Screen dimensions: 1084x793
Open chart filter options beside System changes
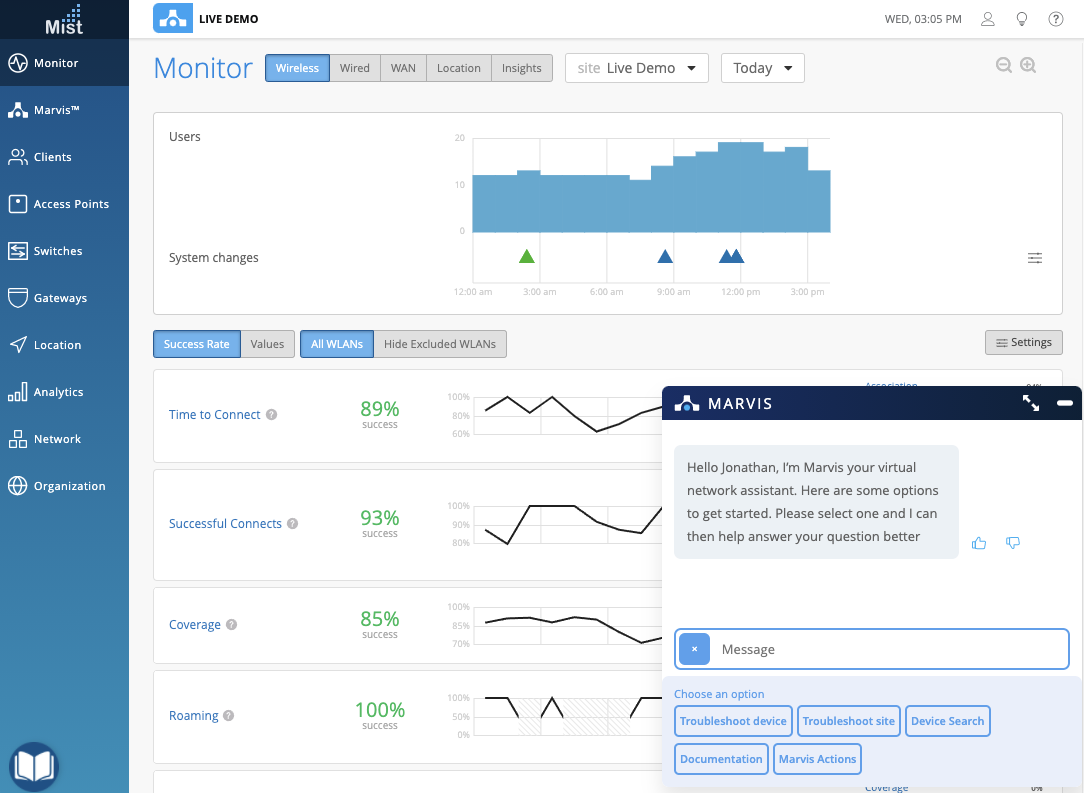1034,258
